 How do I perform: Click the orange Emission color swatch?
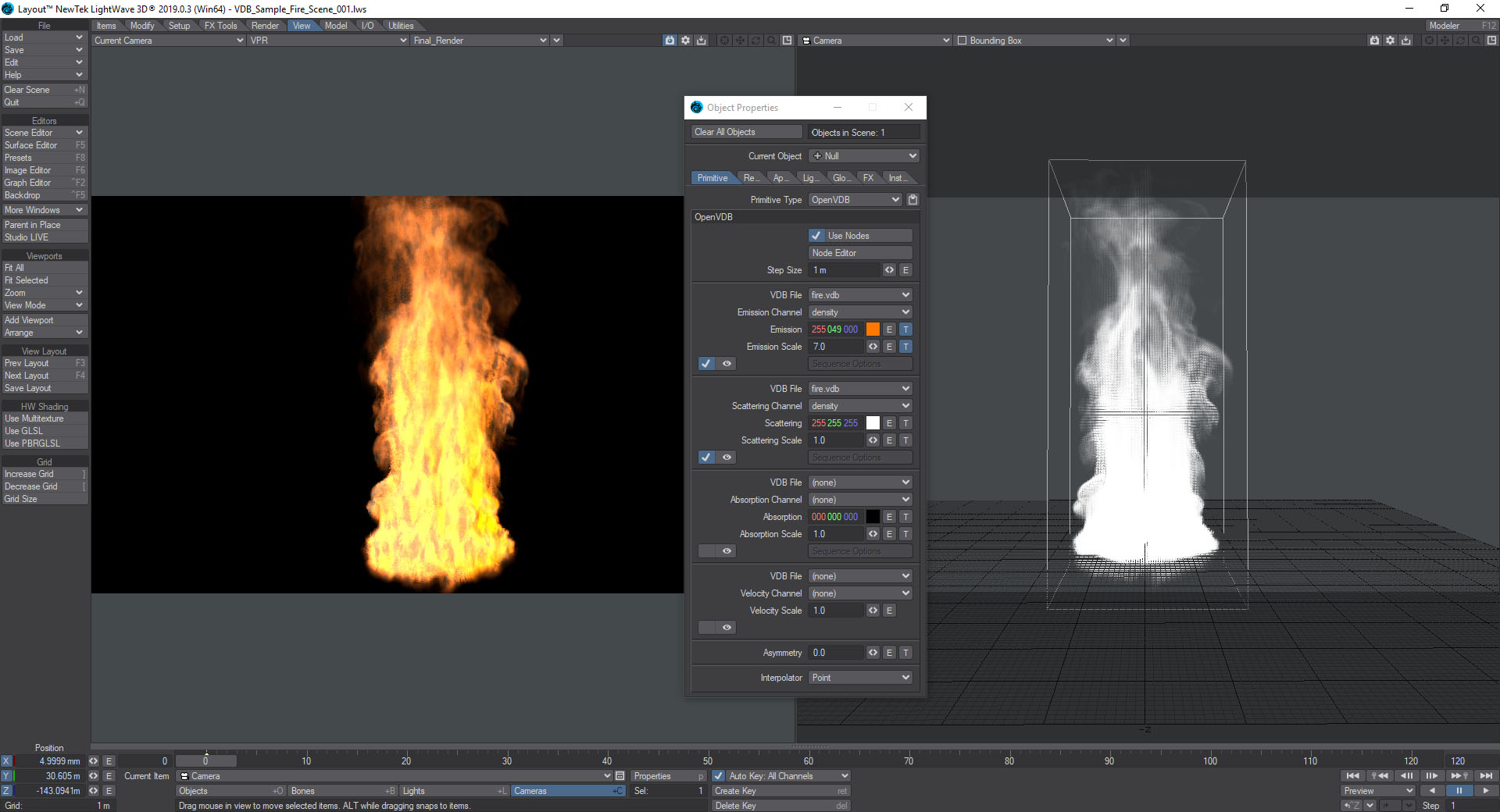[873, 329]
